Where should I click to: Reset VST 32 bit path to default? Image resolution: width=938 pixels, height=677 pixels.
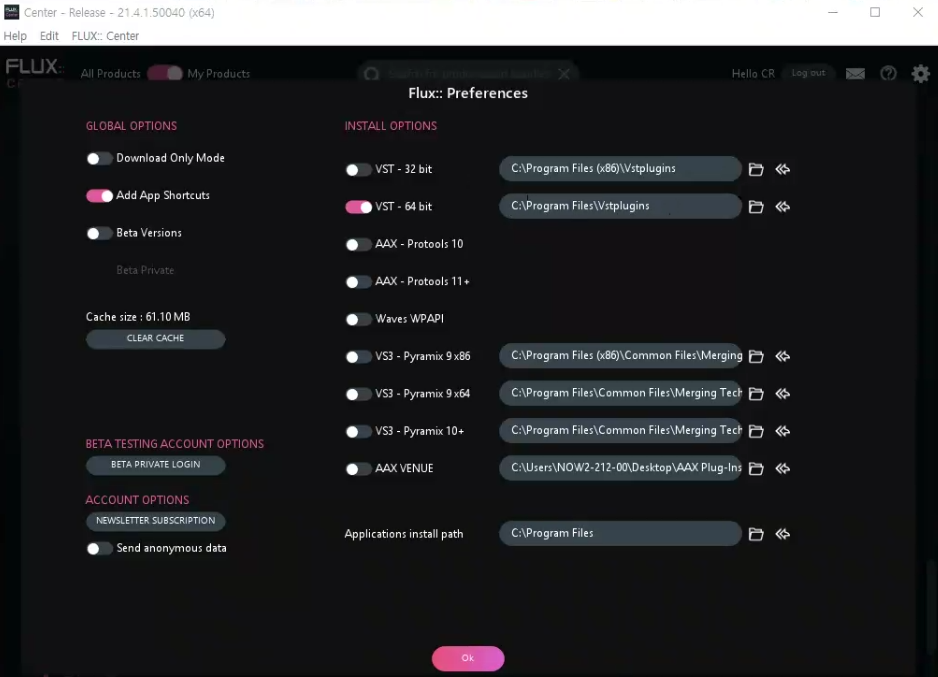(782, 169)
